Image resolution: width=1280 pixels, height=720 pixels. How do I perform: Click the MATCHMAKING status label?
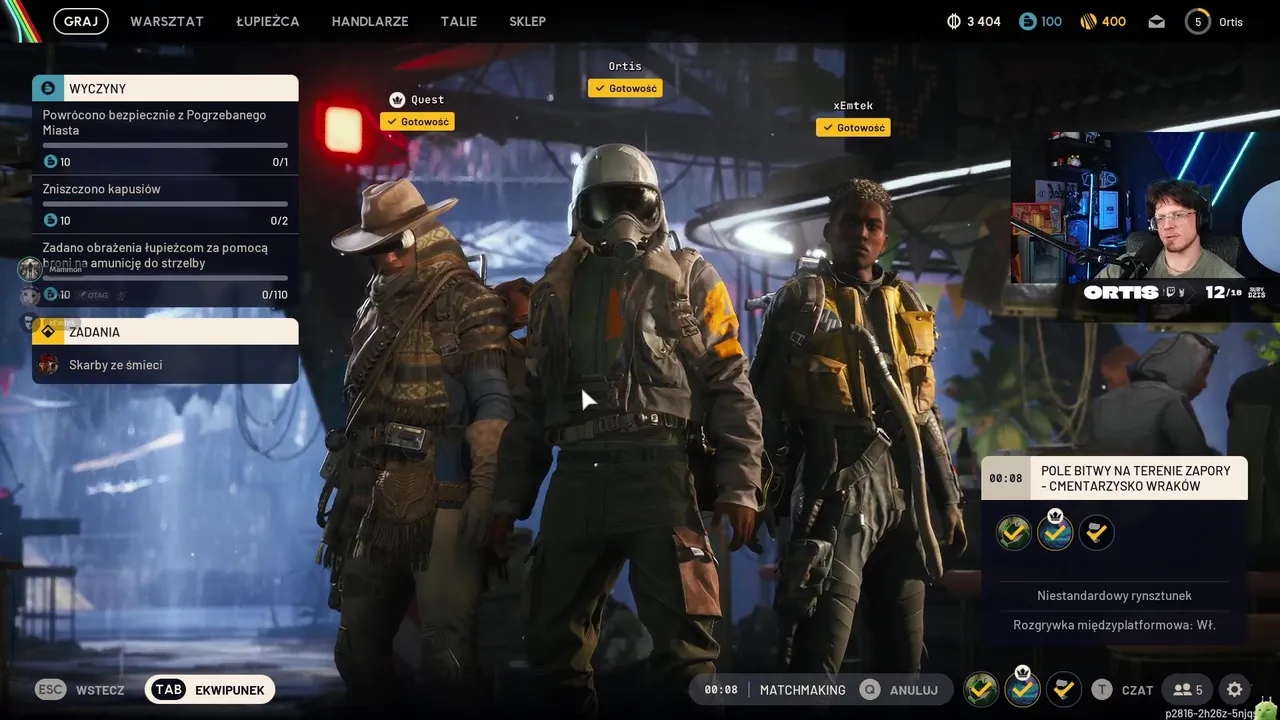point(803,690)
